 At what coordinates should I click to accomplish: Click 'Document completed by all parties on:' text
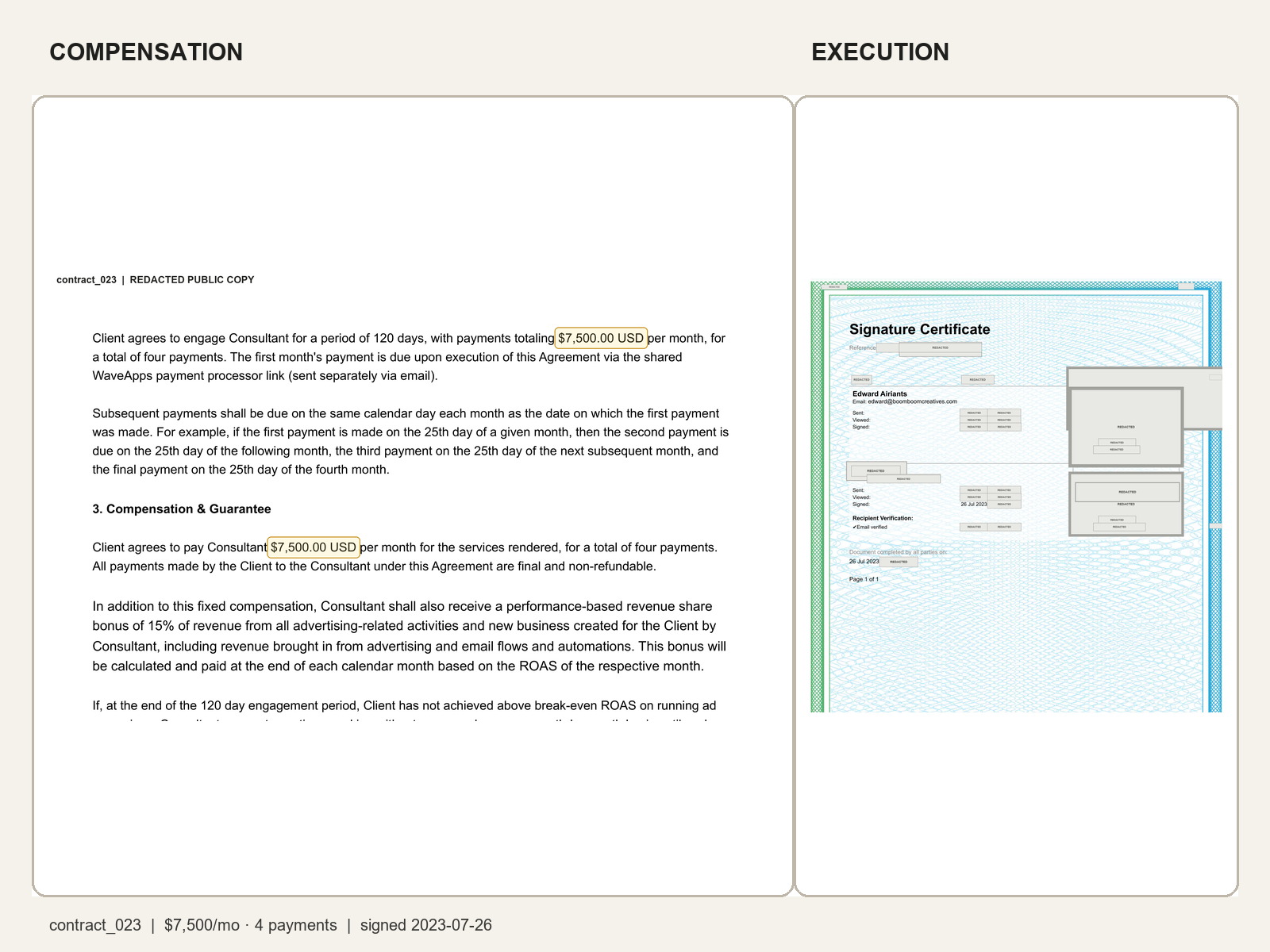pyautogui.click(x=899, y=552)
